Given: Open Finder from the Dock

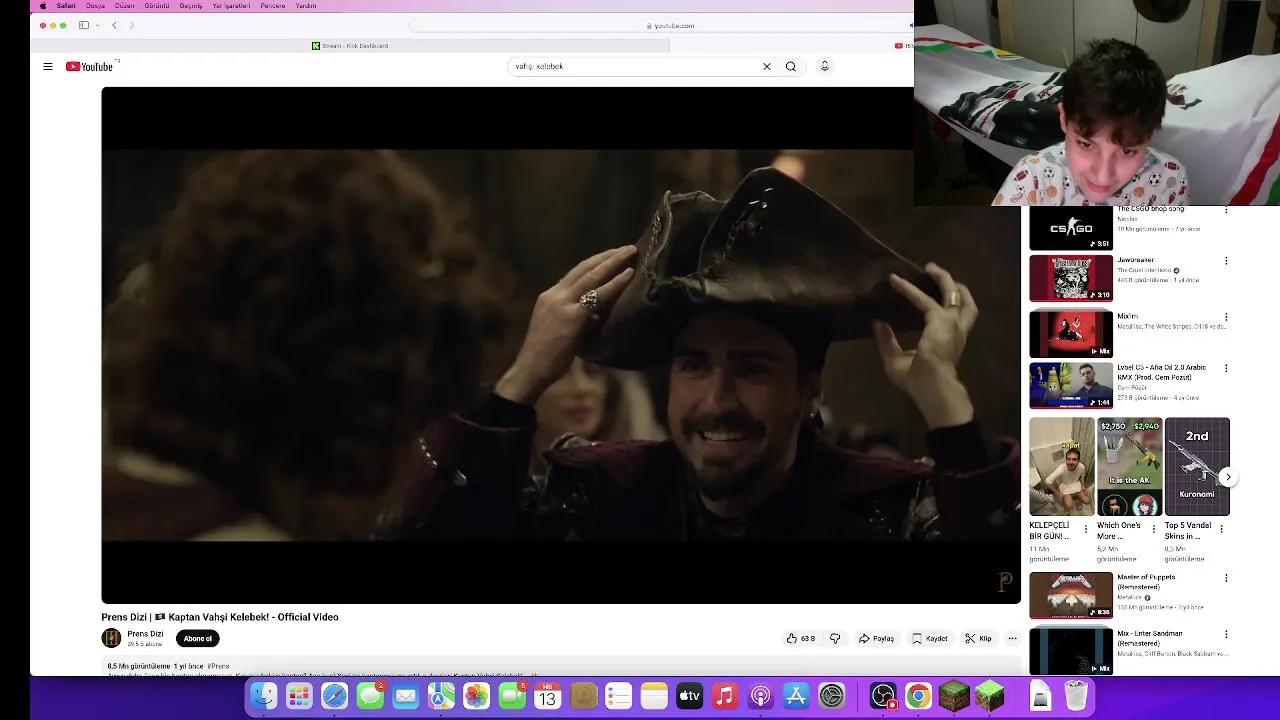Looking at the screenshot, I should [264, 696].
